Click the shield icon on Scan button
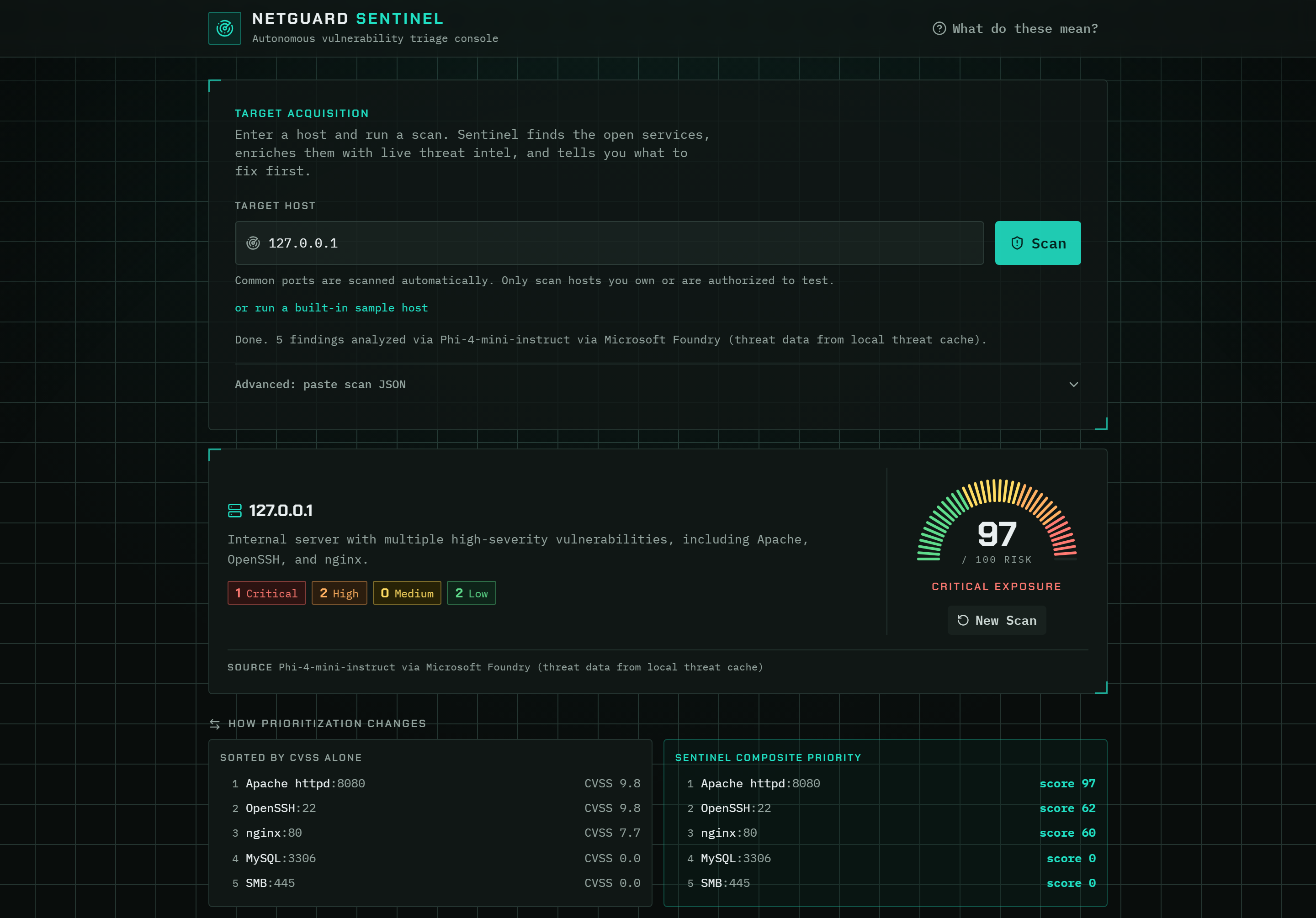1316x918 pixels. 1017,243
